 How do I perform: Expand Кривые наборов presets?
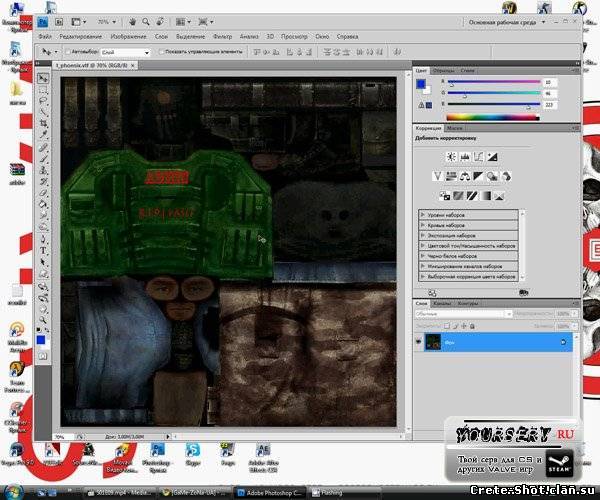[423, 225]
